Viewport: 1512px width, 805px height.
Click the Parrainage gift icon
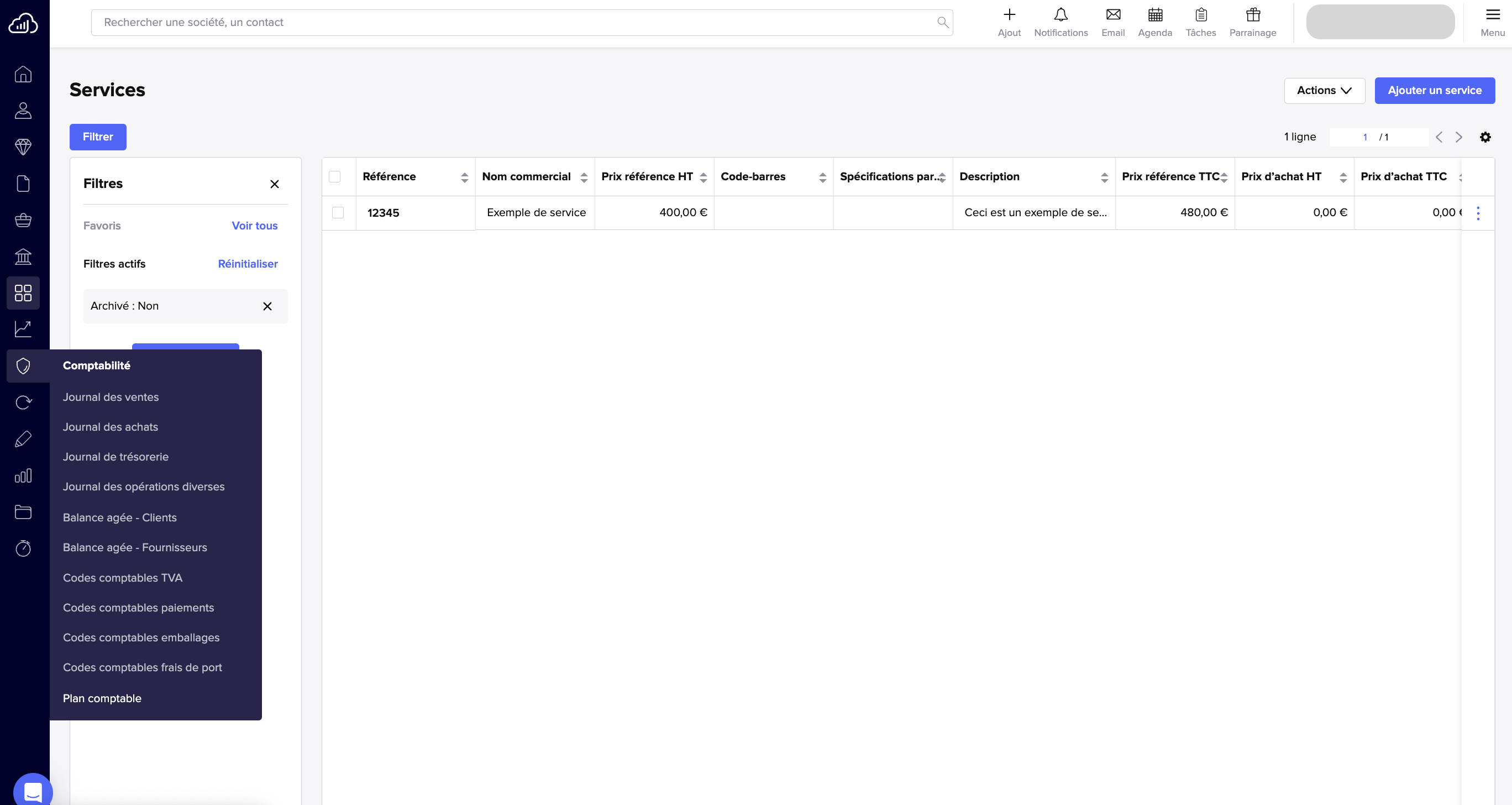coord(1253,15)
